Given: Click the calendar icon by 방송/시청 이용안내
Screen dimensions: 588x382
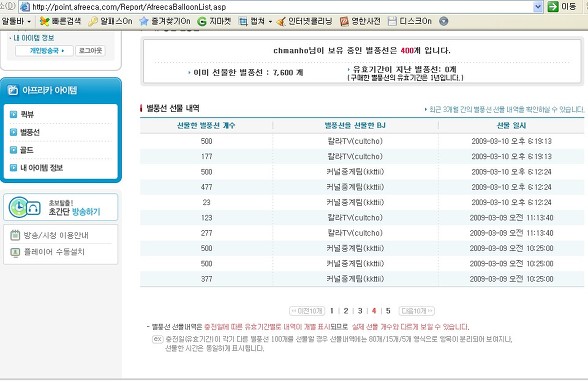Looking at the screenshot, I should click(x=15, y=235).
